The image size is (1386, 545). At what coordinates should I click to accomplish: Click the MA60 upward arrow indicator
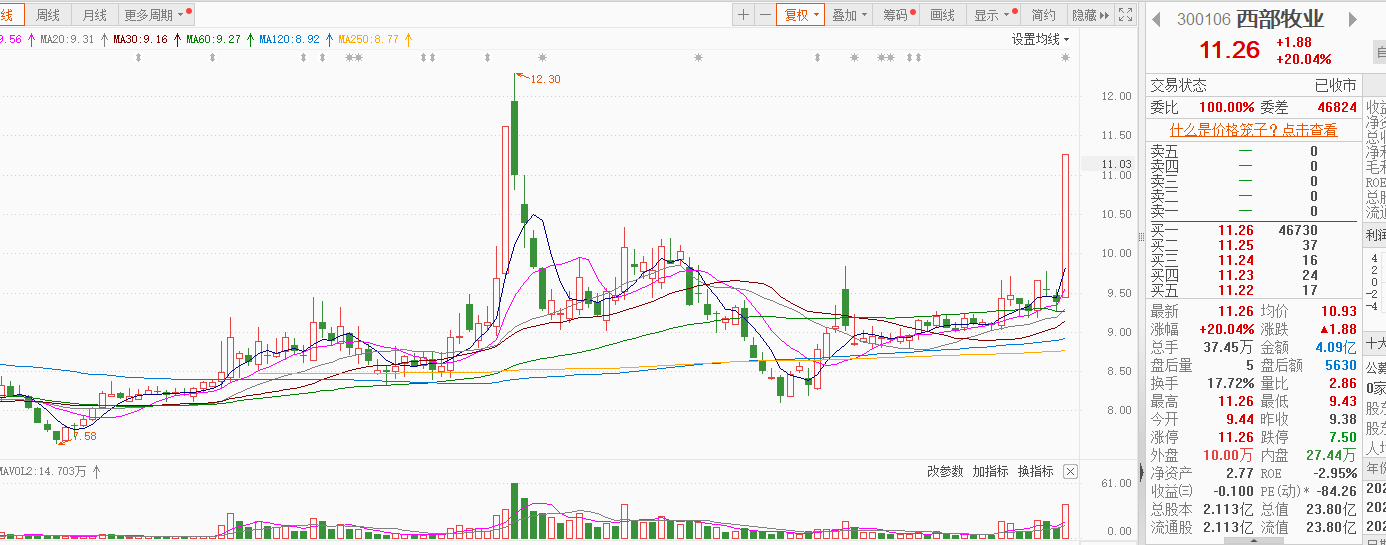(249, 39)
